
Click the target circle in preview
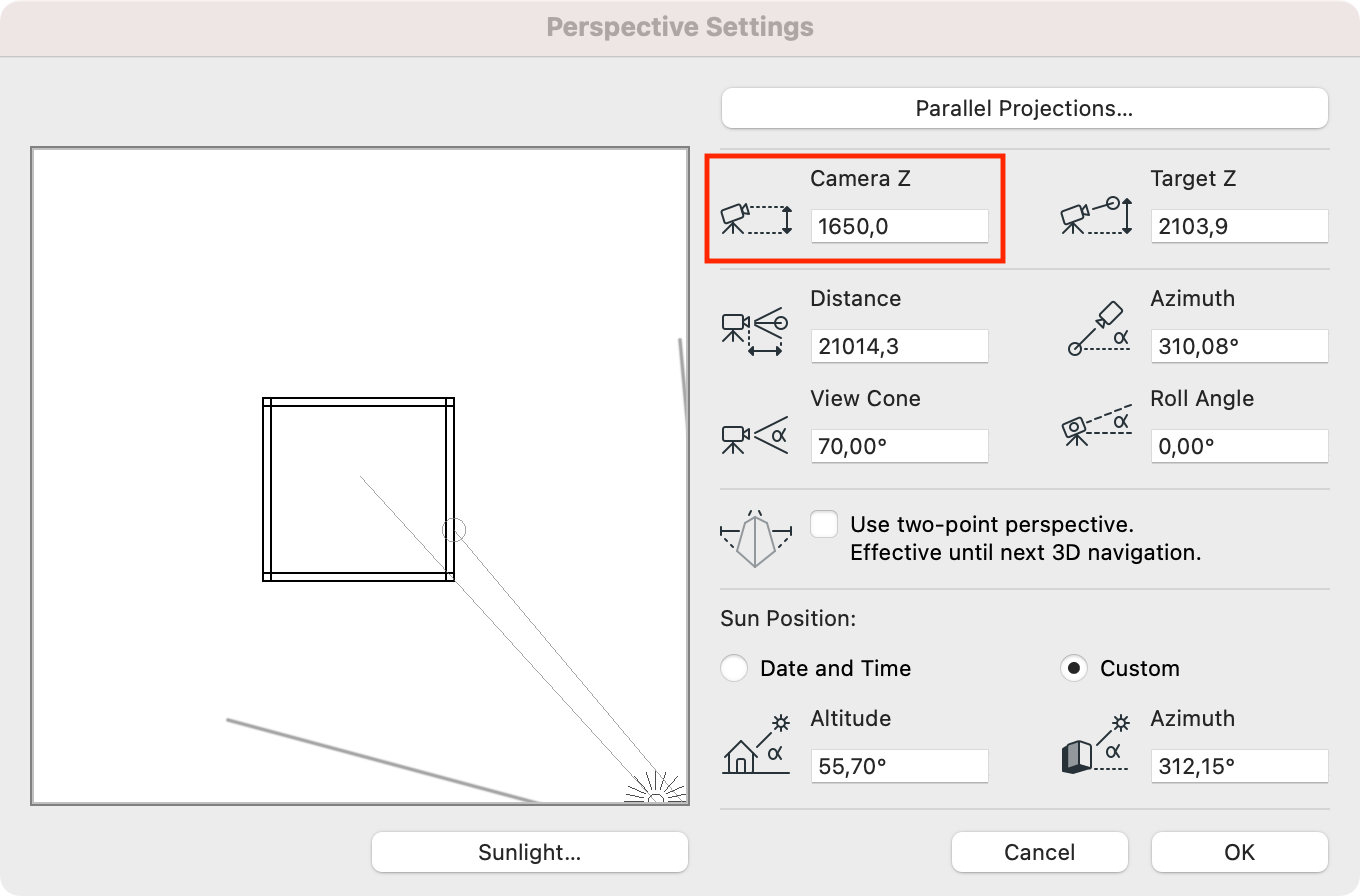point(454,530)
